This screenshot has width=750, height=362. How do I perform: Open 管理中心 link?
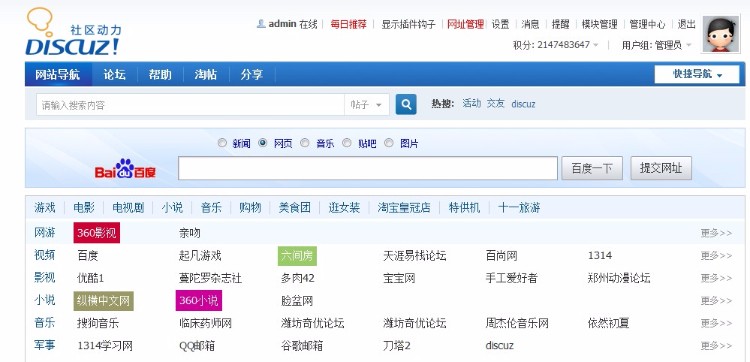(647, 24)
